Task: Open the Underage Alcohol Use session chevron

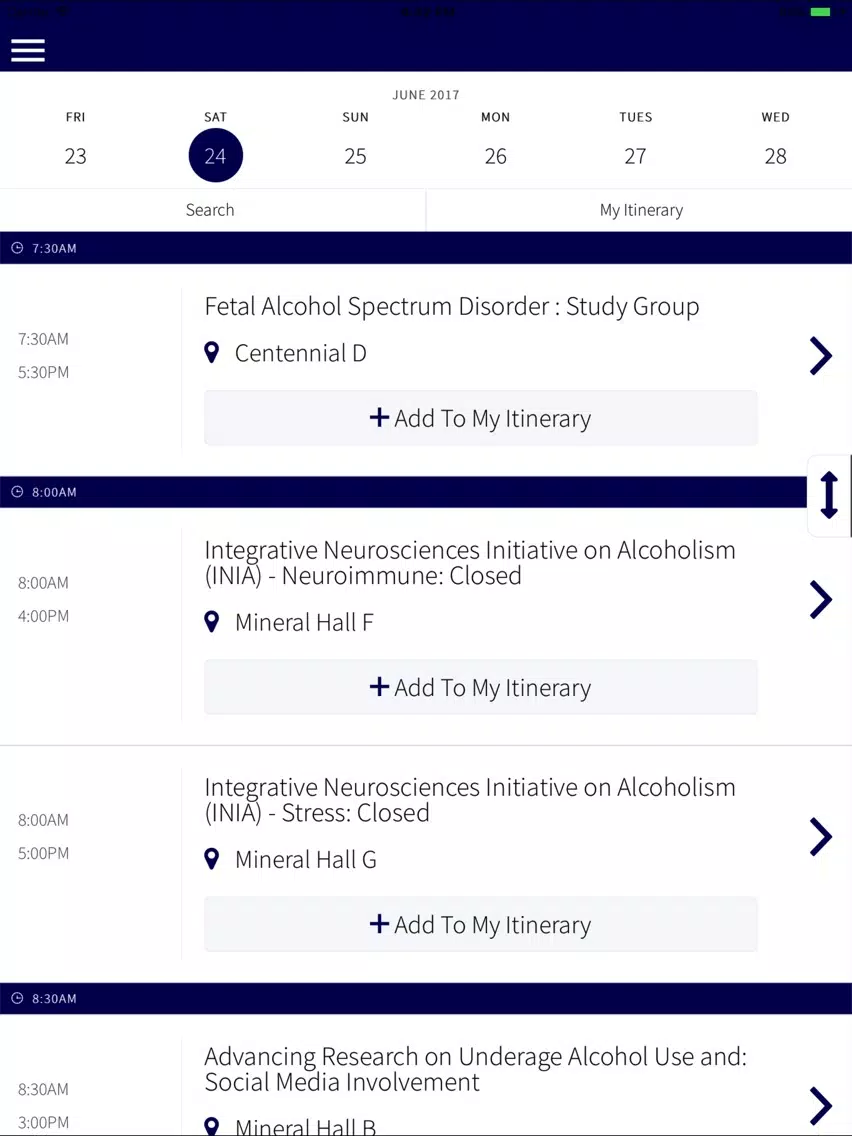Action: point(820,1105)
